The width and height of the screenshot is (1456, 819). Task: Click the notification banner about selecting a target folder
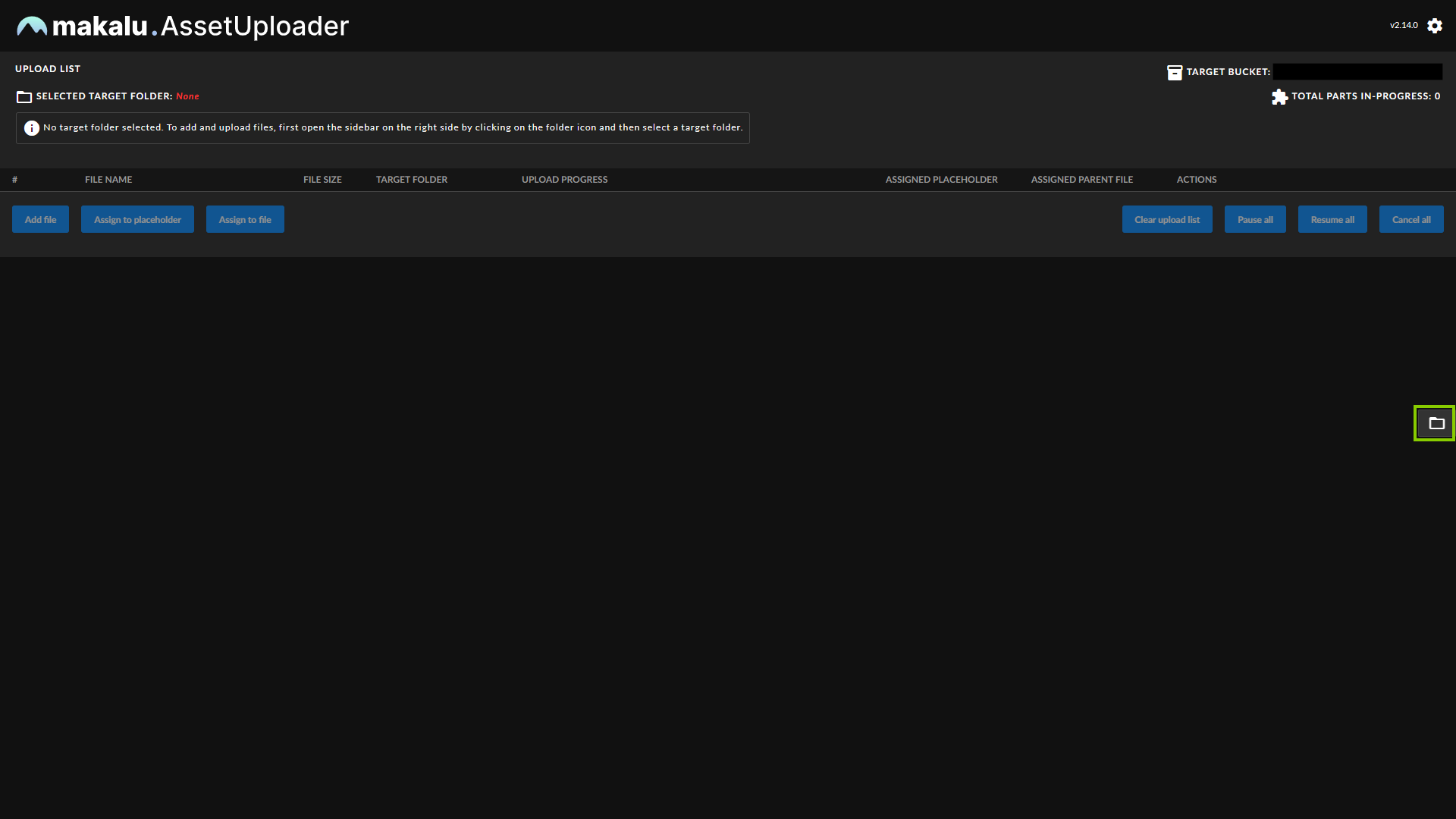coord(383,127)
